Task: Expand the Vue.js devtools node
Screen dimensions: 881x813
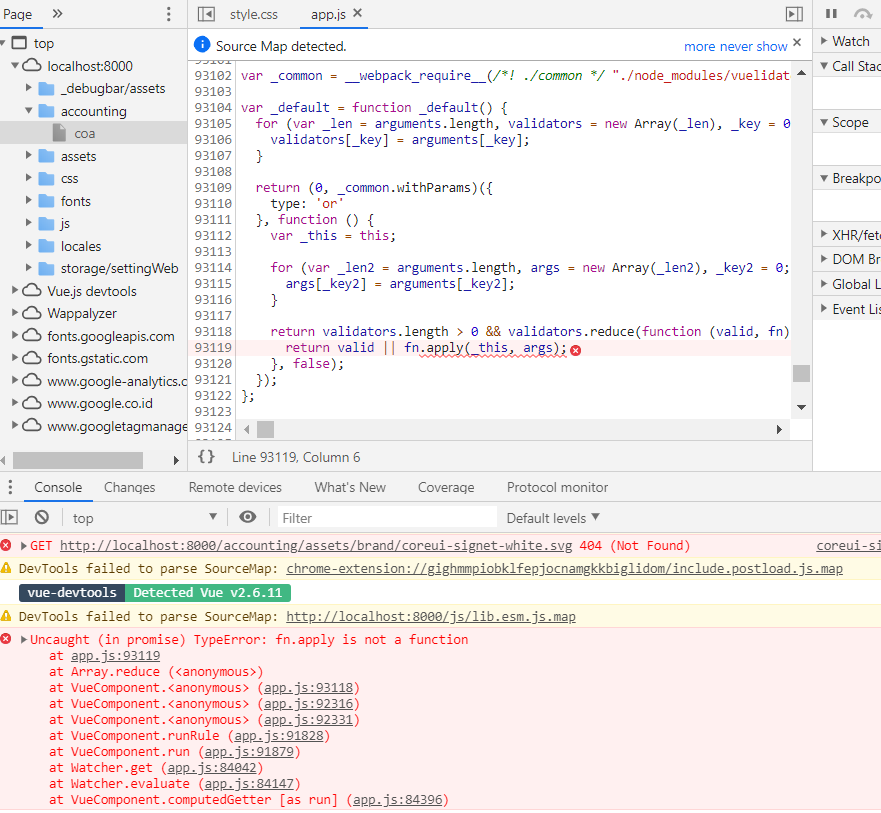Action: click(x=15, y=290)
